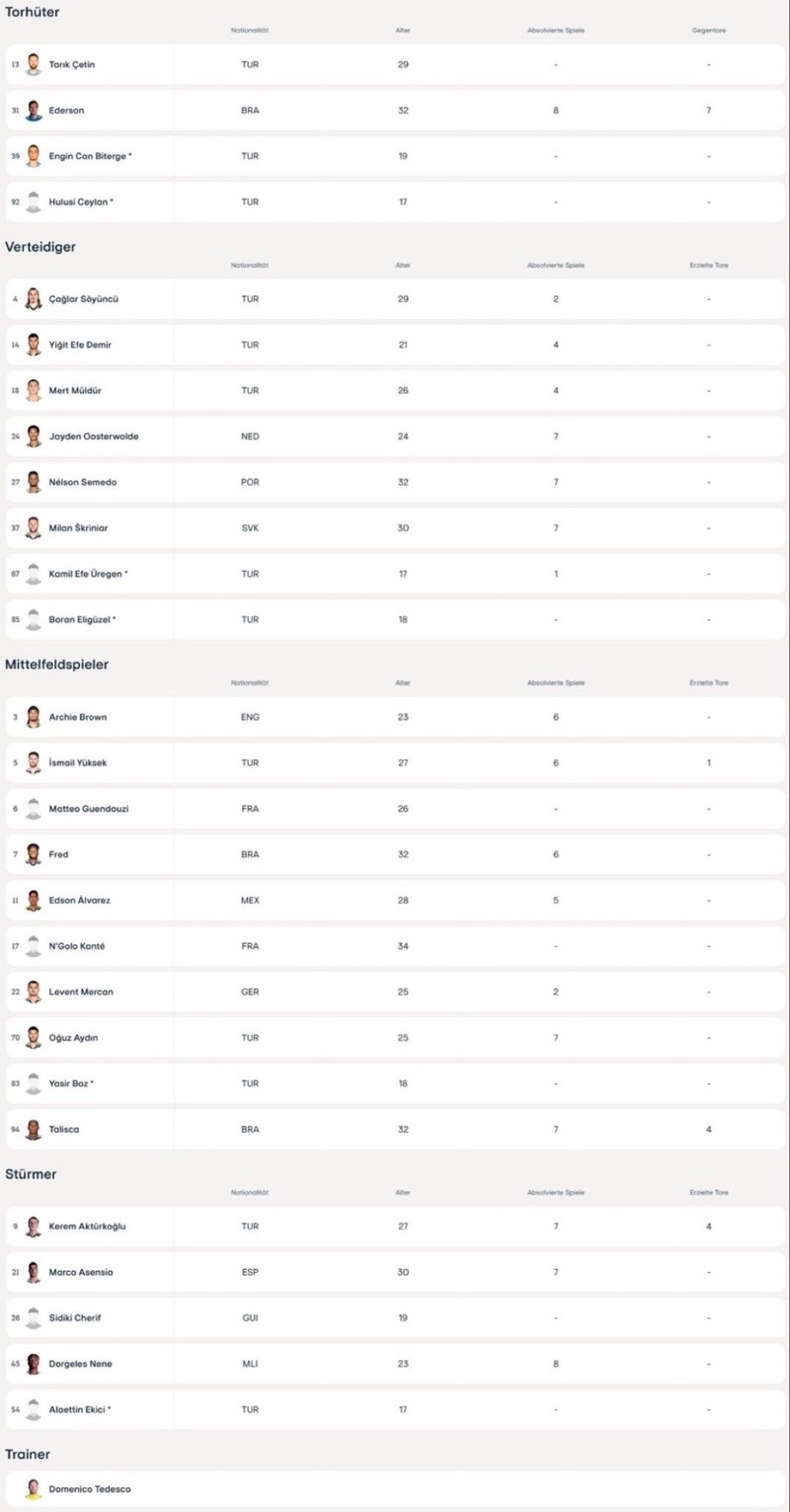Image resolution: width=790 pixels, height=1512 pixels.
Task: Click Fred's avatar image
Action: (x=34, y=854)
